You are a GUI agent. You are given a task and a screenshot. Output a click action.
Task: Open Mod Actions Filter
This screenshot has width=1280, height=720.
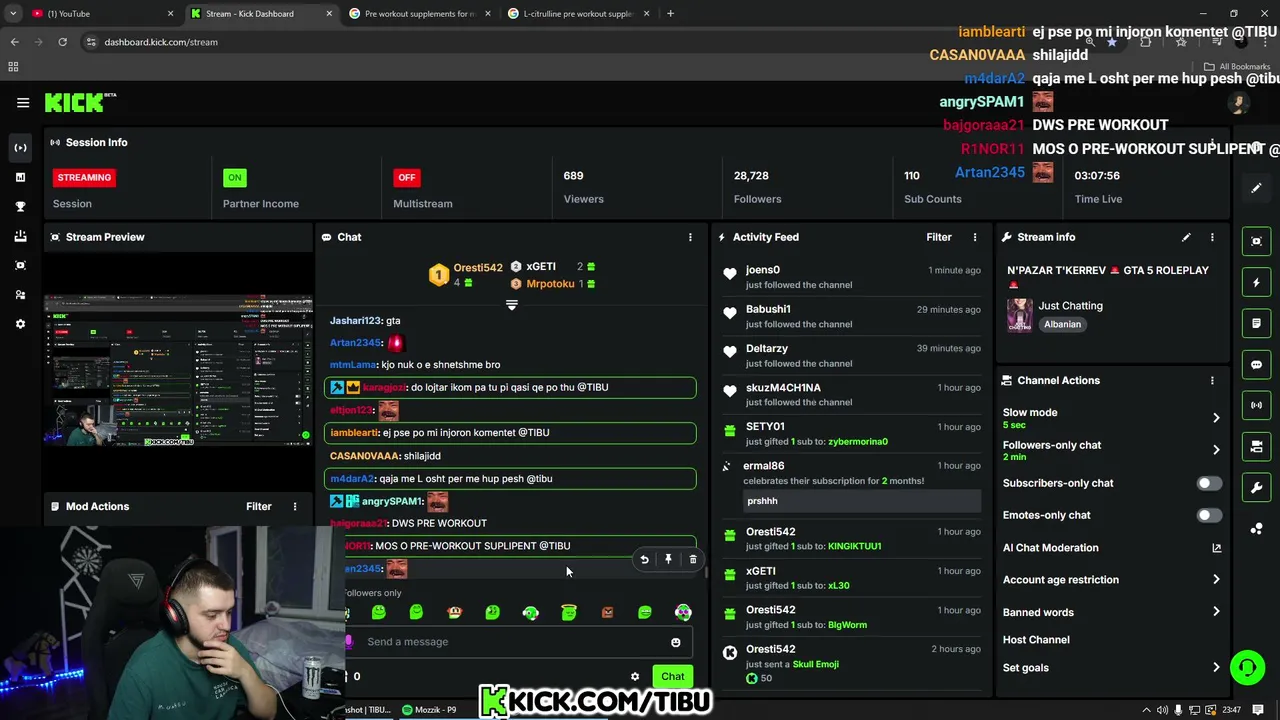[258, 506]
